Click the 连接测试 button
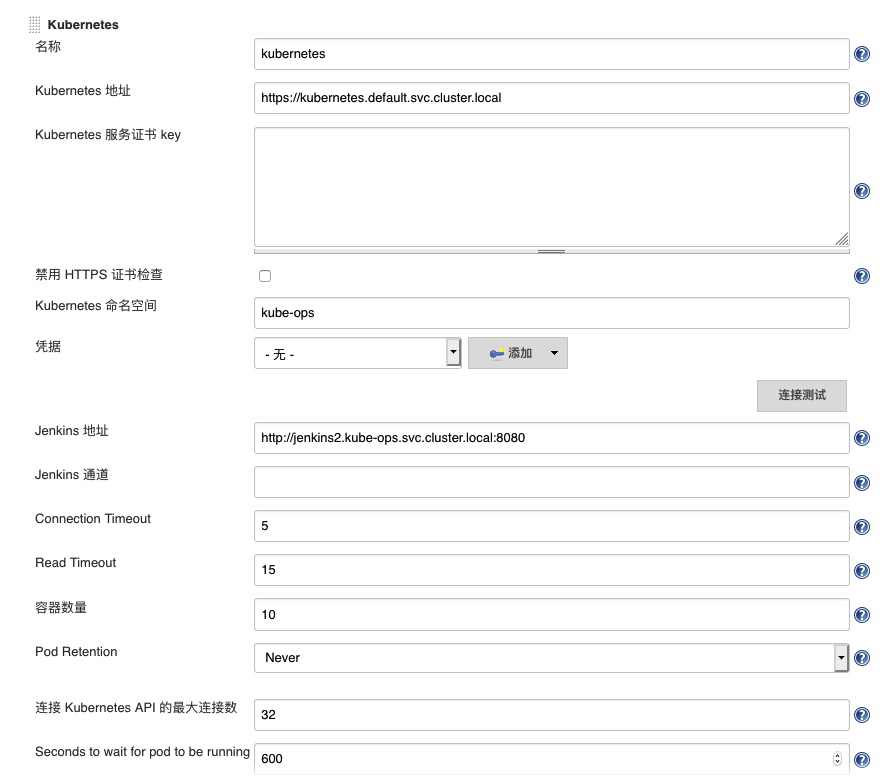Image resolution: width=890 pixels, height=783 pixels. coord(802,395)
